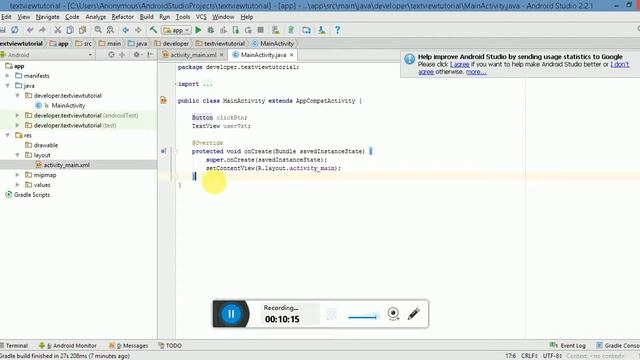This screenshot has width=640, height=360.
Task: Open the Build menu
Action: pyautogui.click(x=147, y=17)
